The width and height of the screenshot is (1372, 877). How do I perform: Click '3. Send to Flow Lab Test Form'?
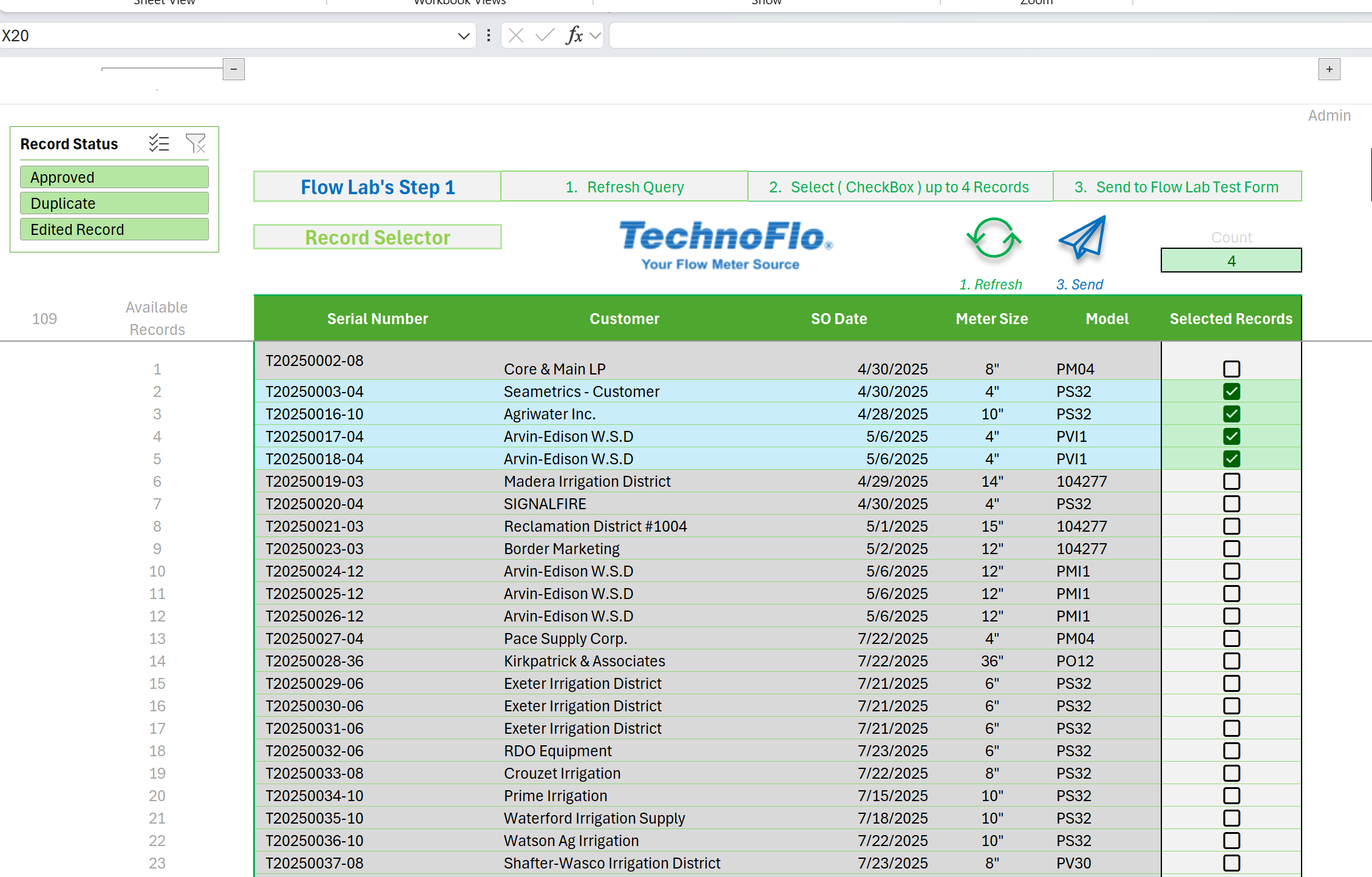pos(1177,187)
